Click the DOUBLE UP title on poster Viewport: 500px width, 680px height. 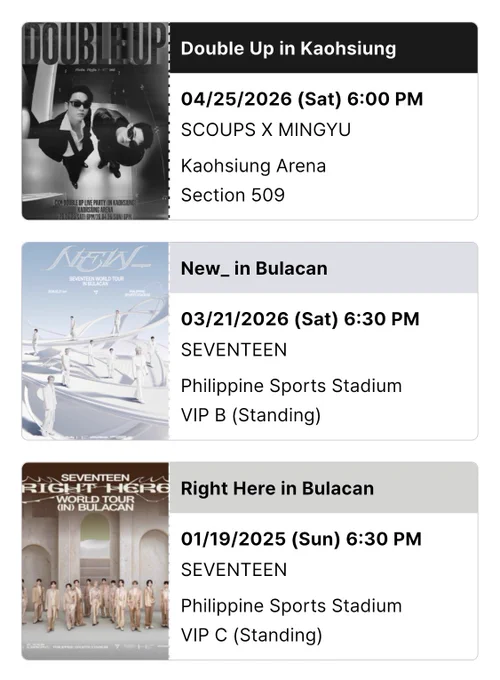95,43
